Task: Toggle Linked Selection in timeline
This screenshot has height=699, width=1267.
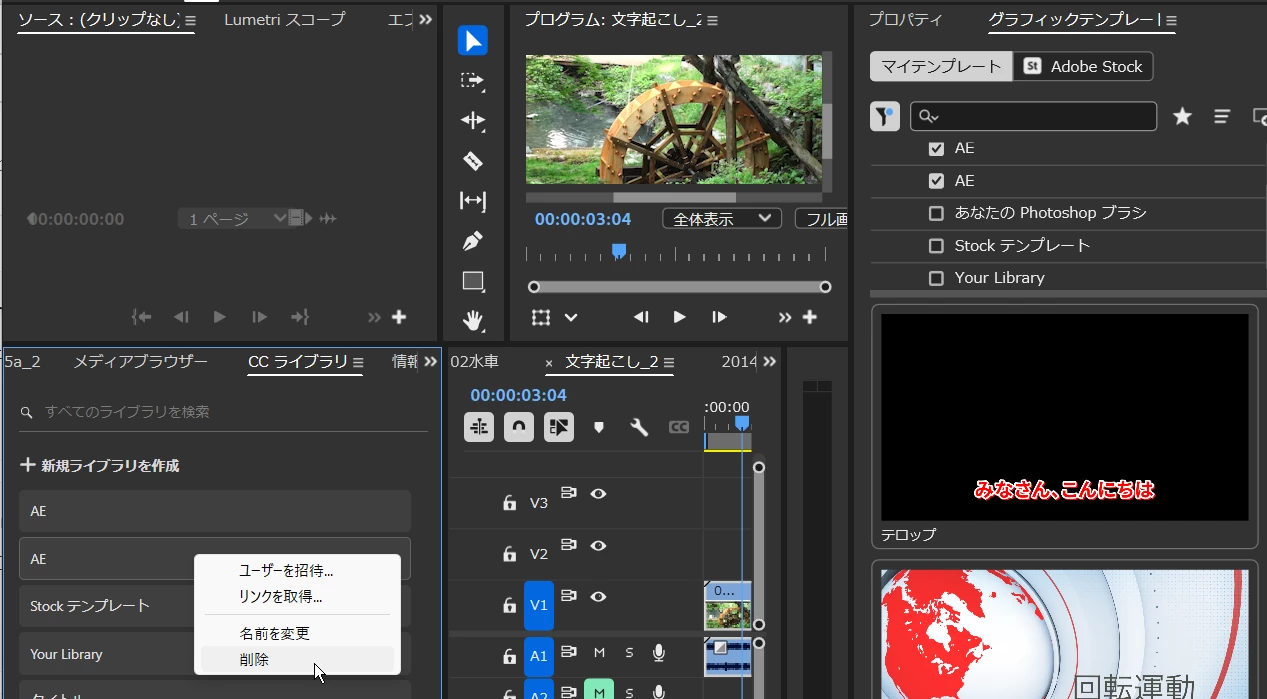Action: click(x=559, y=427)
